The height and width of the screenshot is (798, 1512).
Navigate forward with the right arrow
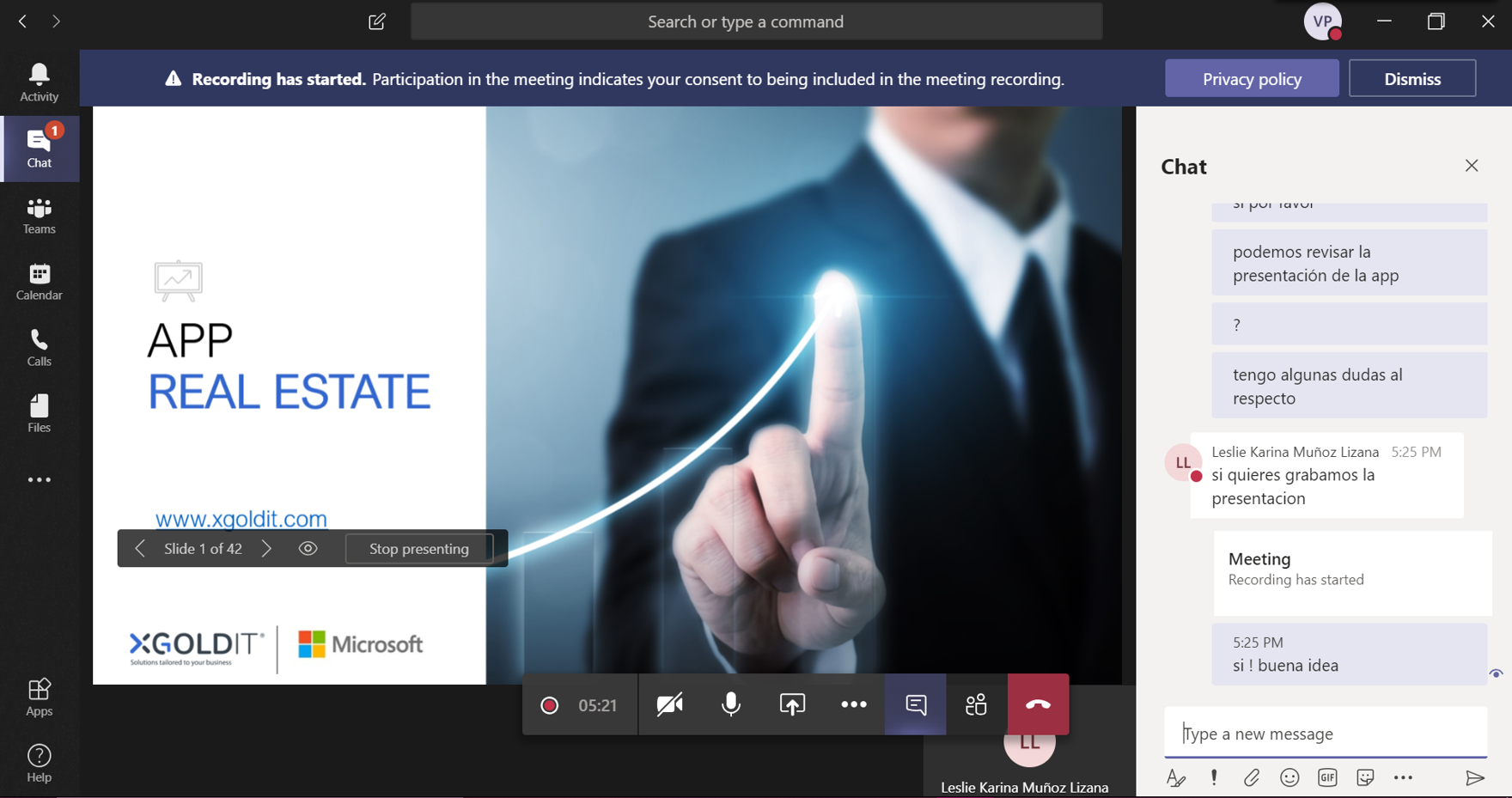coord(56,21)
